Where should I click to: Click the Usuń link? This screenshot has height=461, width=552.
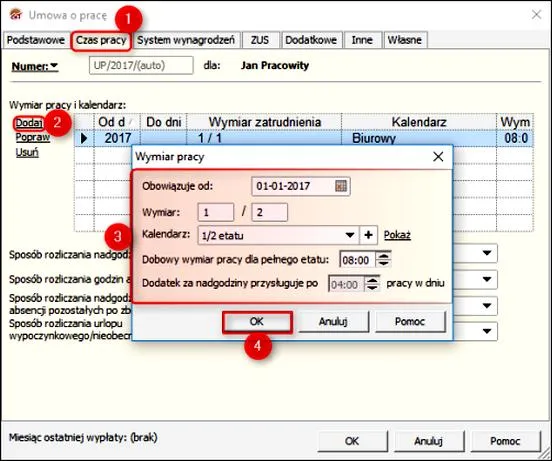coord(27,152)
